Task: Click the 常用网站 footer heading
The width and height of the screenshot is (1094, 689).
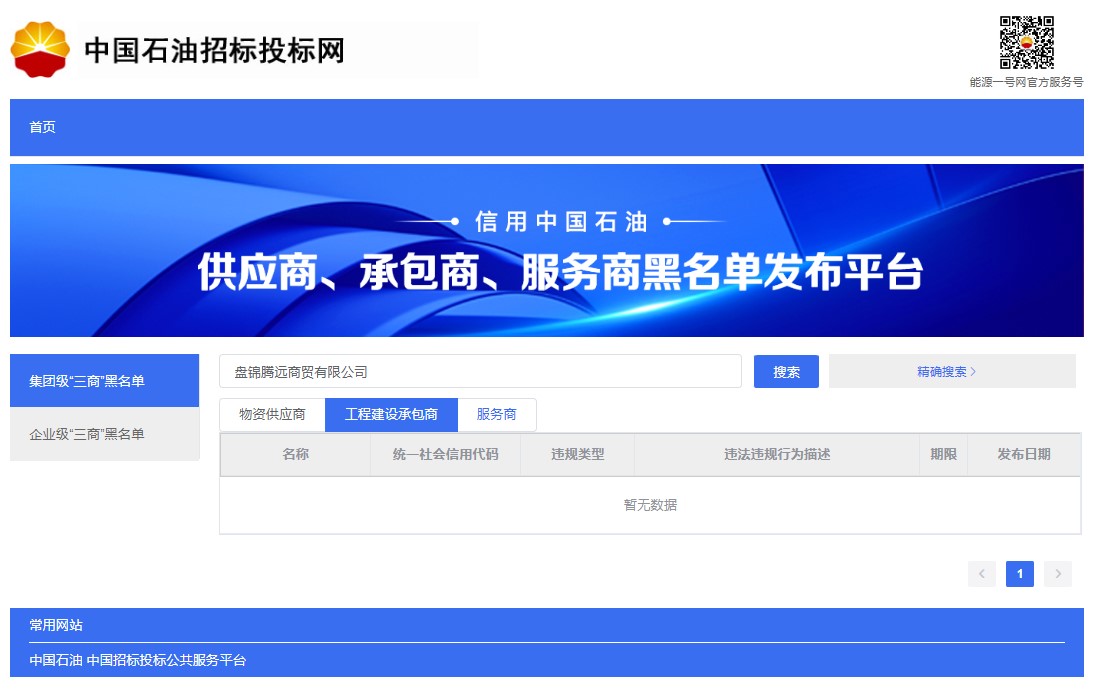Action: point(56,625)
